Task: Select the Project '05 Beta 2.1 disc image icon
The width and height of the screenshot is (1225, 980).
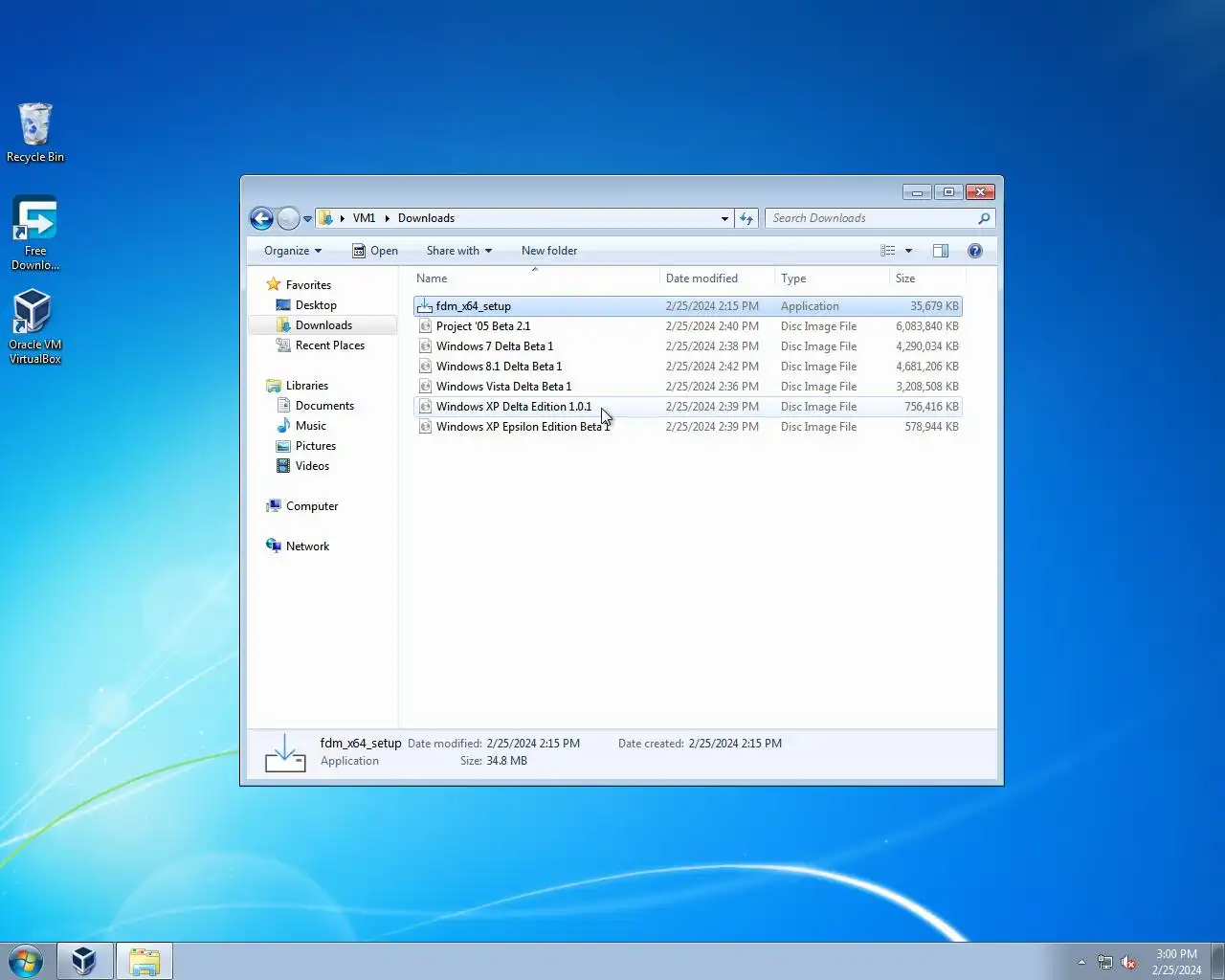Action: (x=425, y=326)
